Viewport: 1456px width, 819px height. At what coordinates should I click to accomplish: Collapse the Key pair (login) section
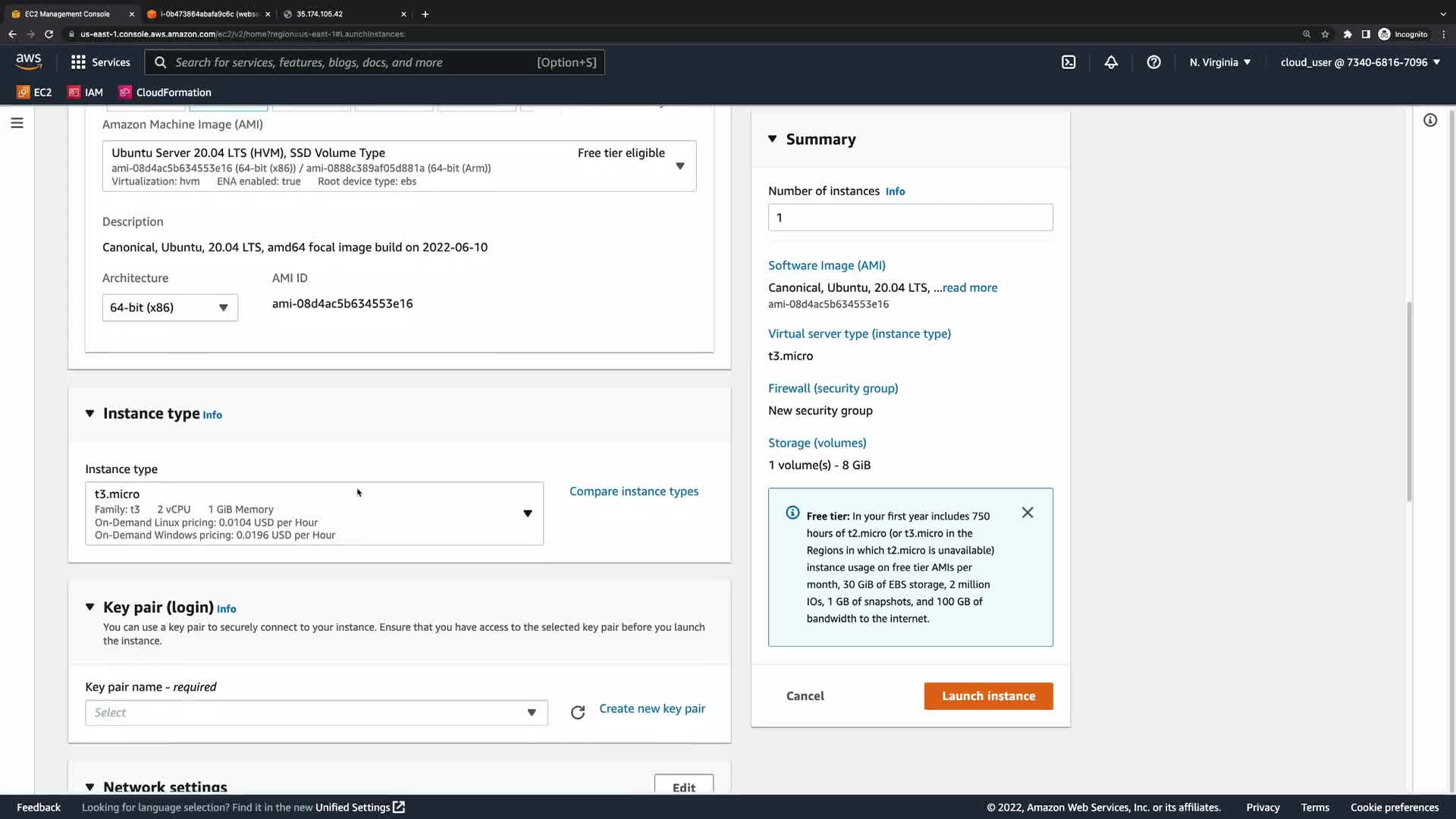[x=89, y=607]
